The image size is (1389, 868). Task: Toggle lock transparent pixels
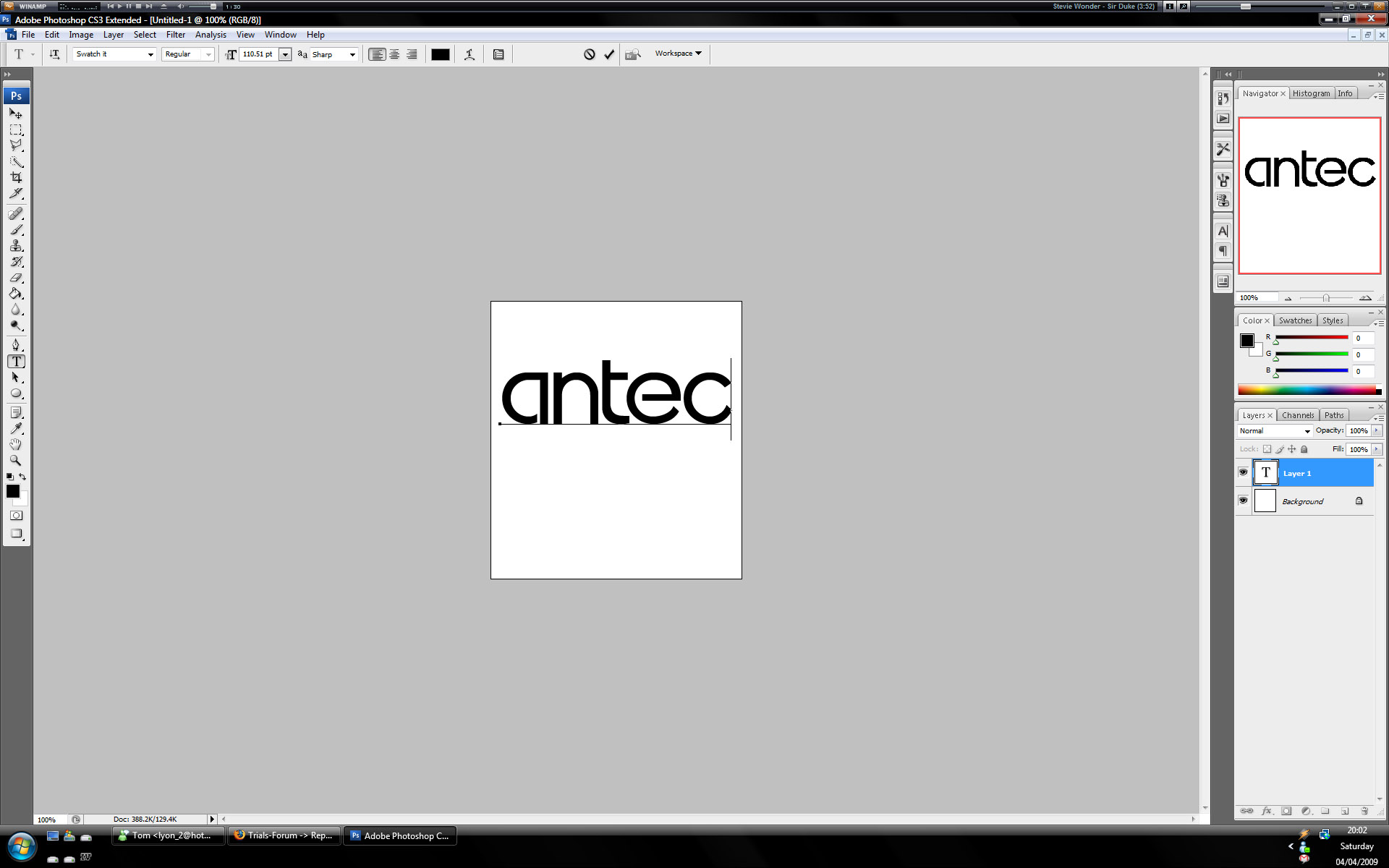pos(1267,449)
